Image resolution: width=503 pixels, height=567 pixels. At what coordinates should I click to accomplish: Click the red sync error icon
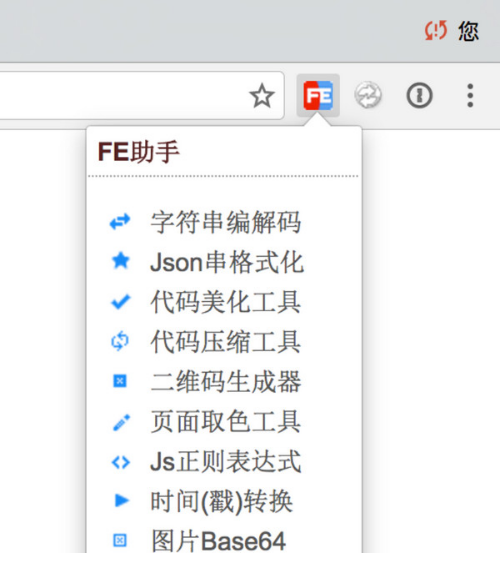point(436,30)
